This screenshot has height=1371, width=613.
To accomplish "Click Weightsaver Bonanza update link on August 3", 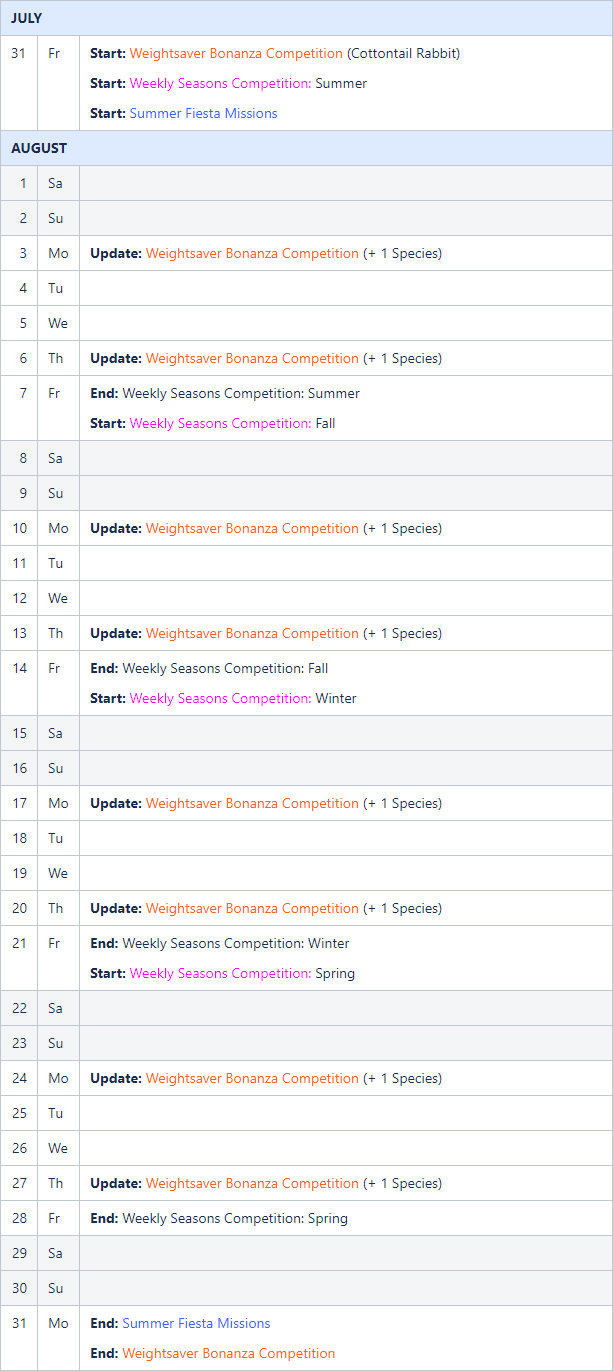I will point(252,253).
